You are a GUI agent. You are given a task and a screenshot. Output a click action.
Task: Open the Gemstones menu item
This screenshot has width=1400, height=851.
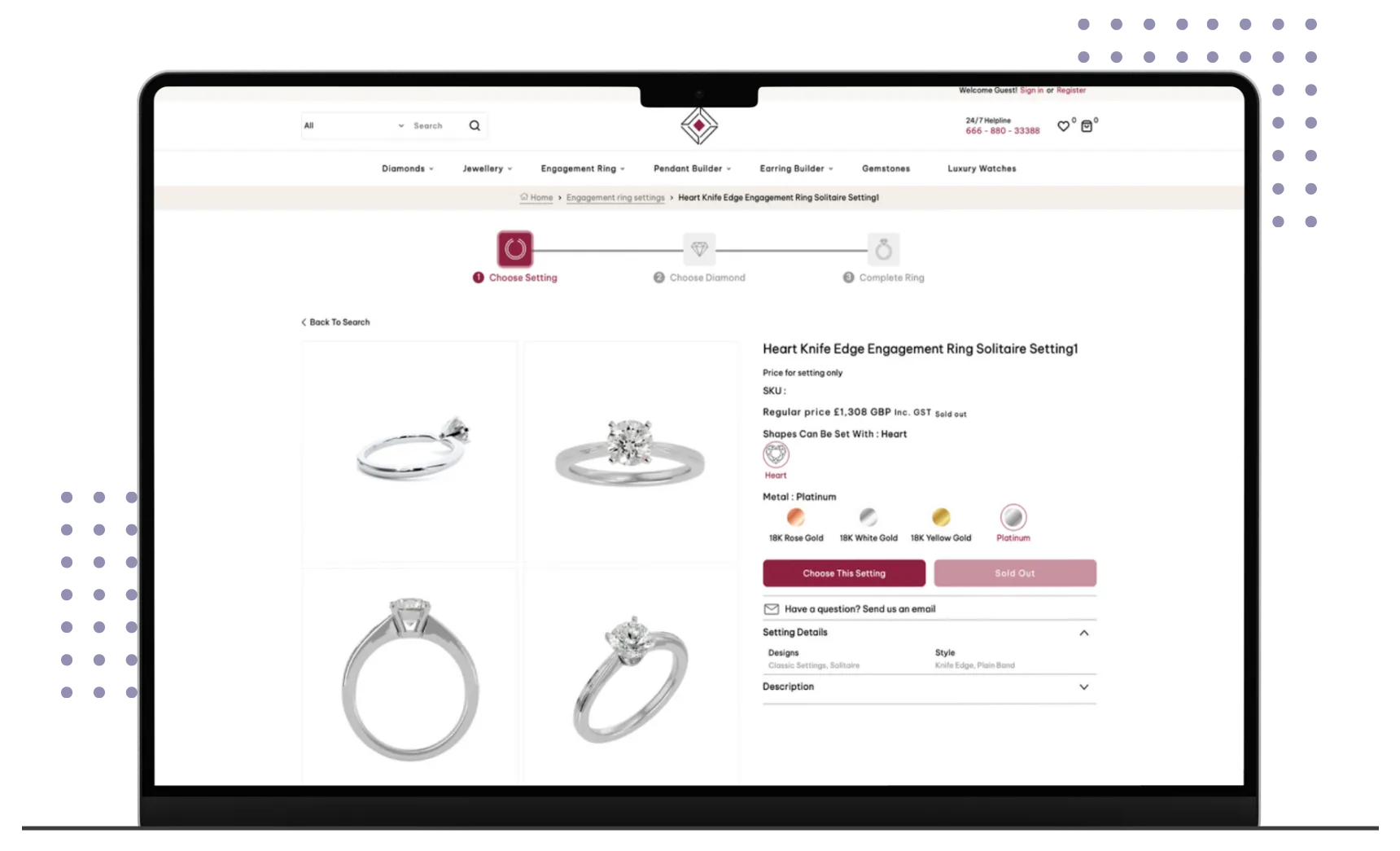(x=886, y=169)
